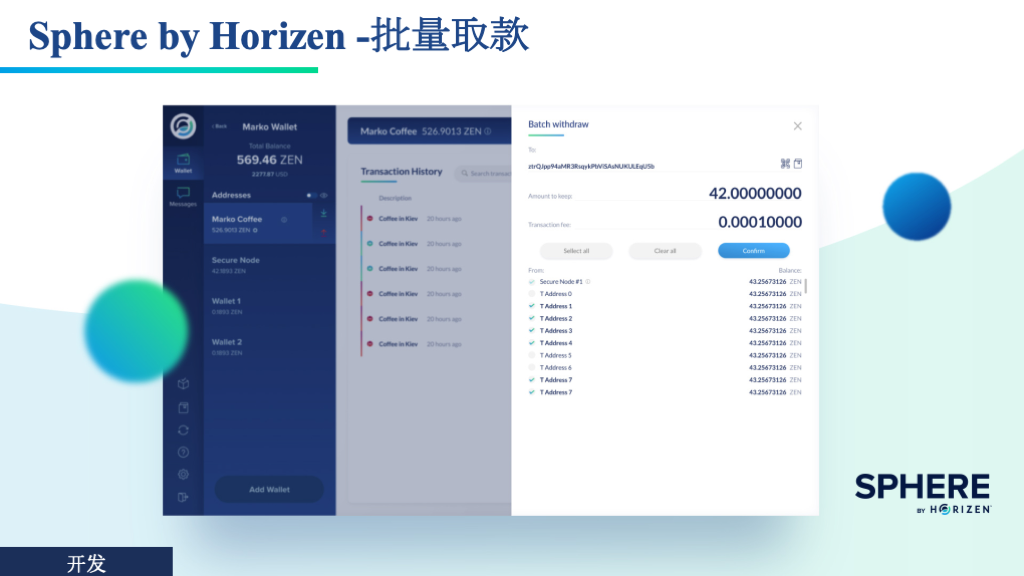Click the Select all button
The height and width of the screenshot is (576, 1024).
[x=576, y=251]
